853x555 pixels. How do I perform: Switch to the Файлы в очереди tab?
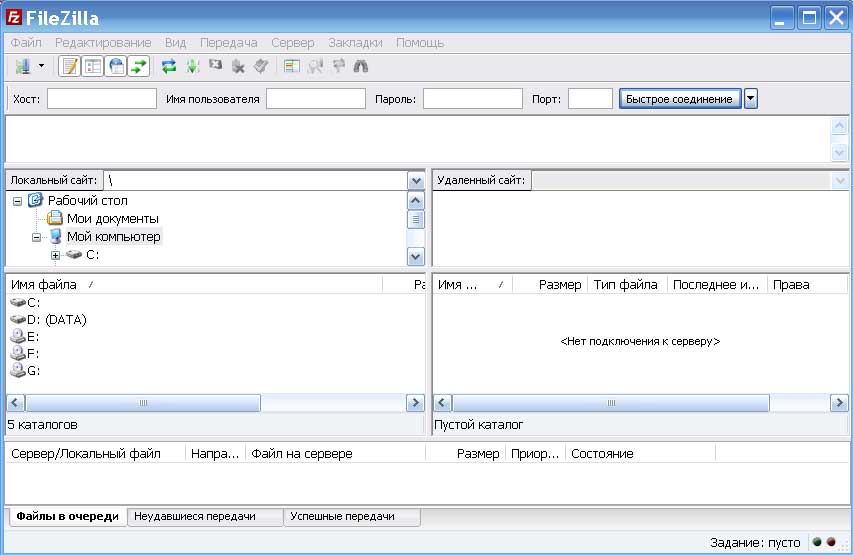[x=67, y=516]
